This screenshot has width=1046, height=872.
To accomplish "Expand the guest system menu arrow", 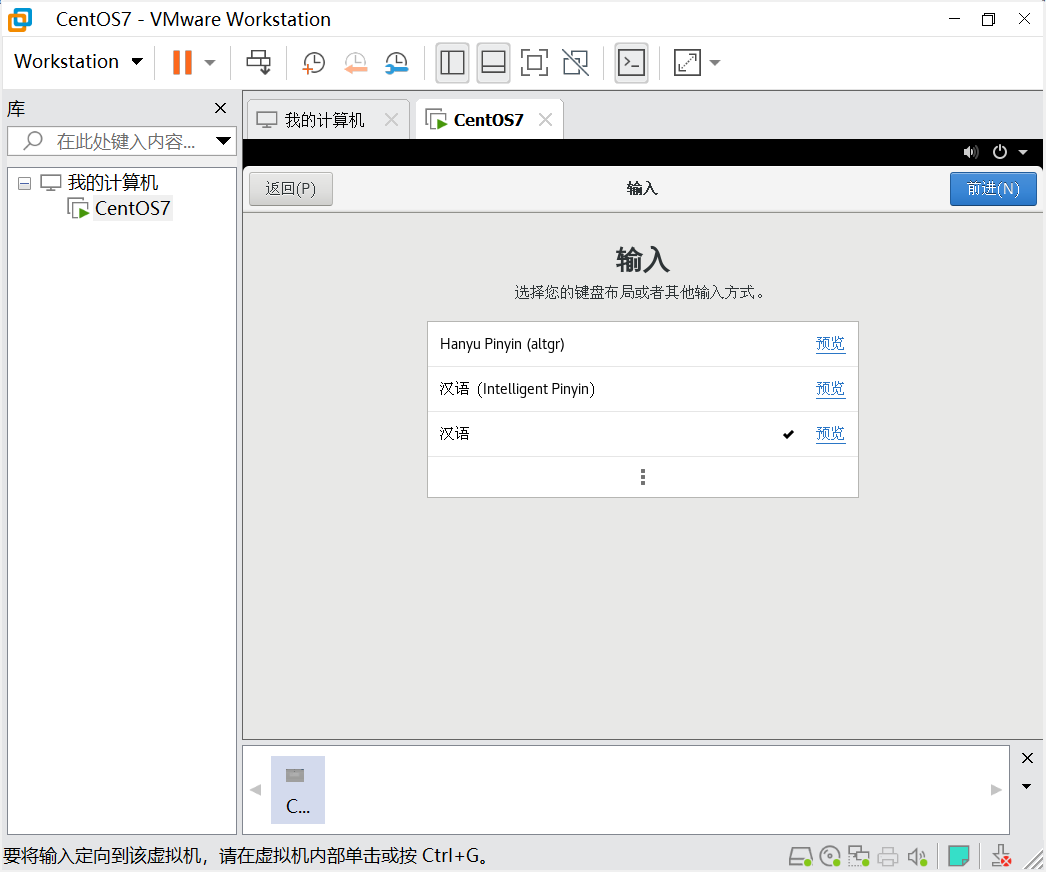I will click(x=1023, y=152).
